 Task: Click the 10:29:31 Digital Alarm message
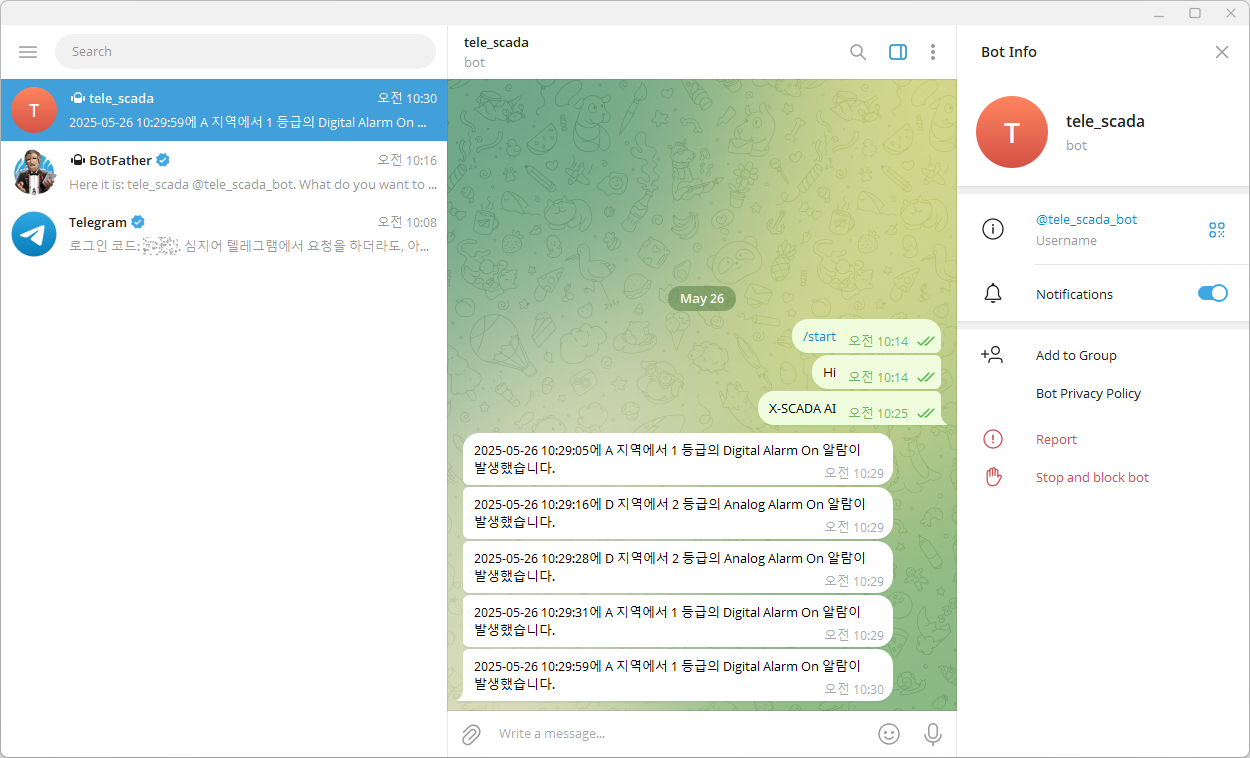coord(678,621)
